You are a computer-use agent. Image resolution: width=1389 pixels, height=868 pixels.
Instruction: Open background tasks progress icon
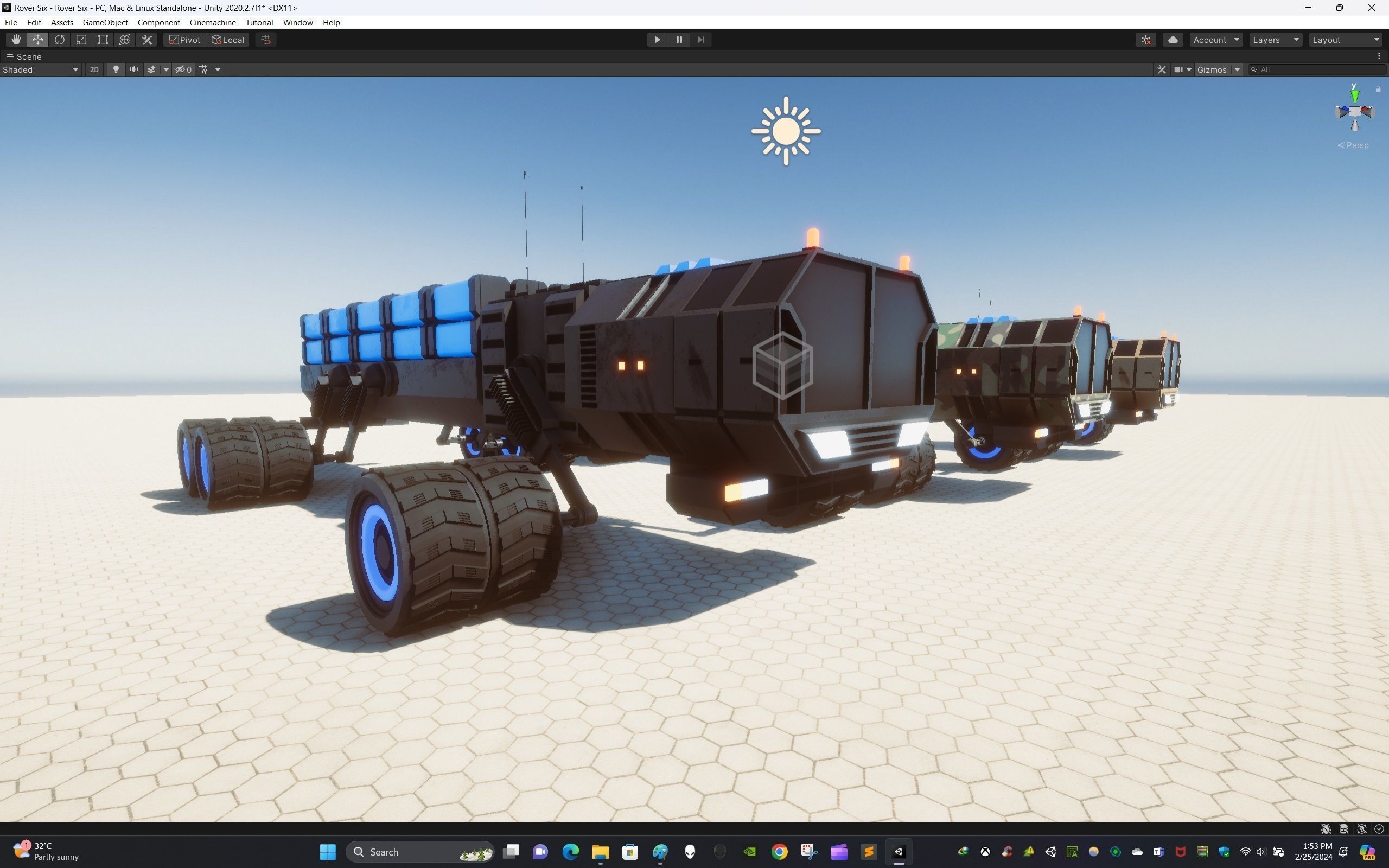click(1379, 829)
